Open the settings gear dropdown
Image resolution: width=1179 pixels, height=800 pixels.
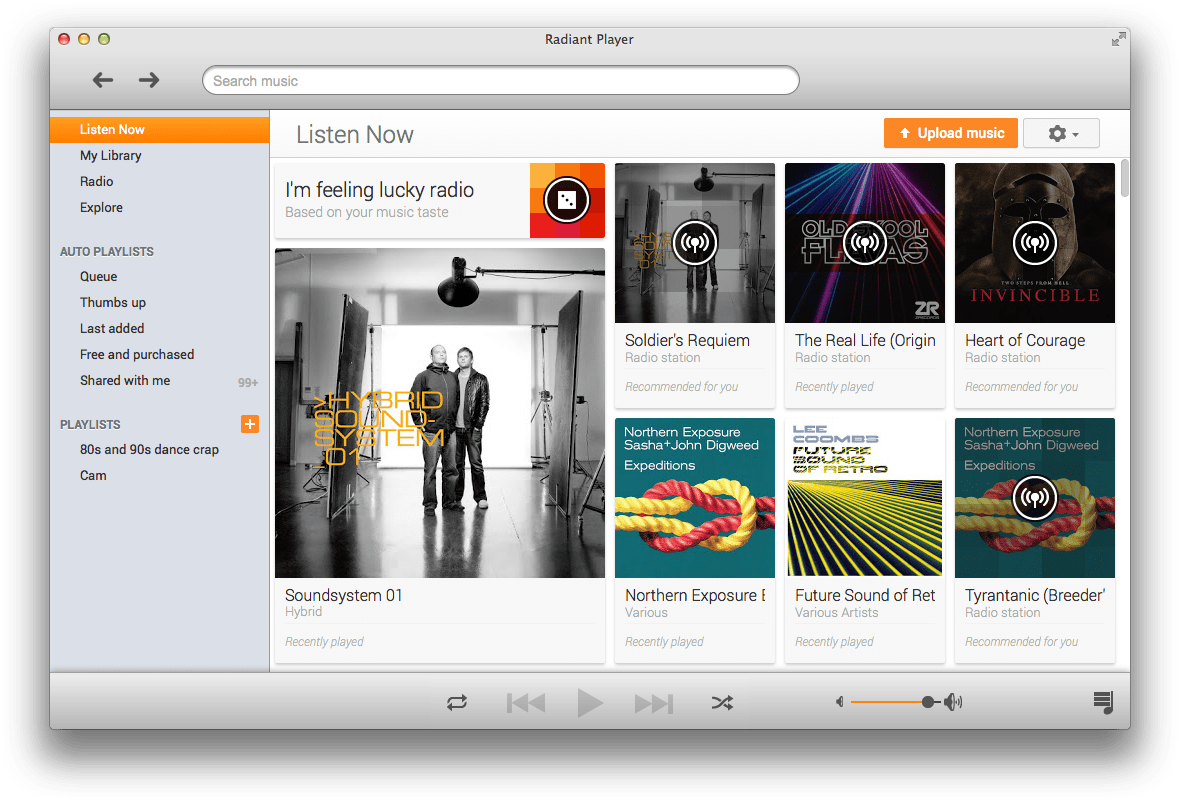point(1062,133)
